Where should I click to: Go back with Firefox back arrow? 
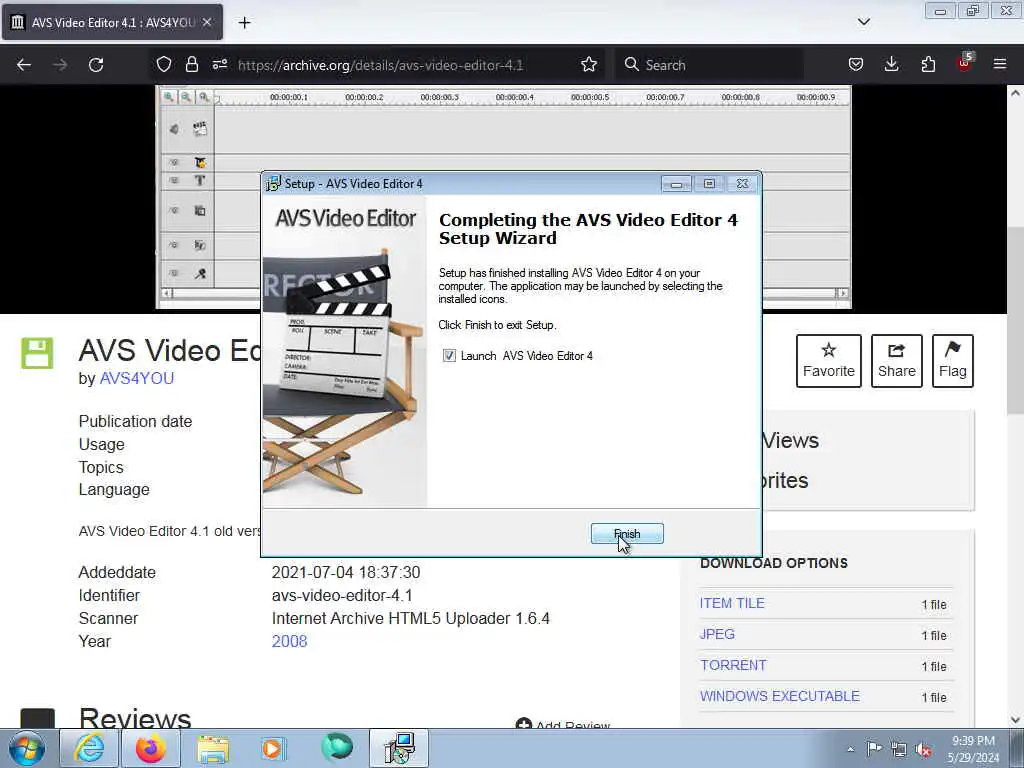pos(24,65)
